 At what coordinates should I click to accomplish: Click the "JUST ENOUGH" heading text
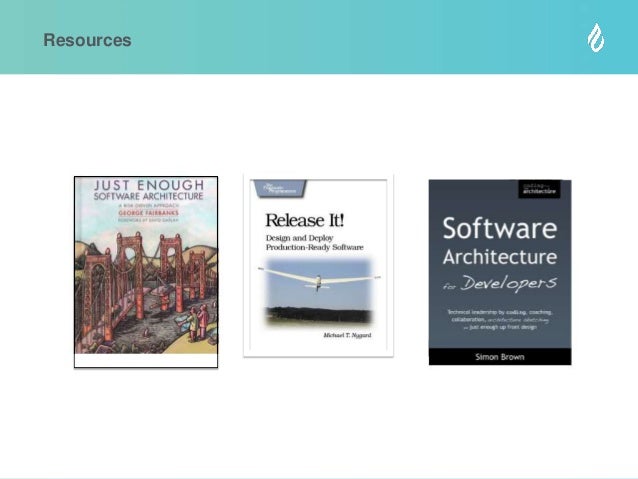[149, 185]
